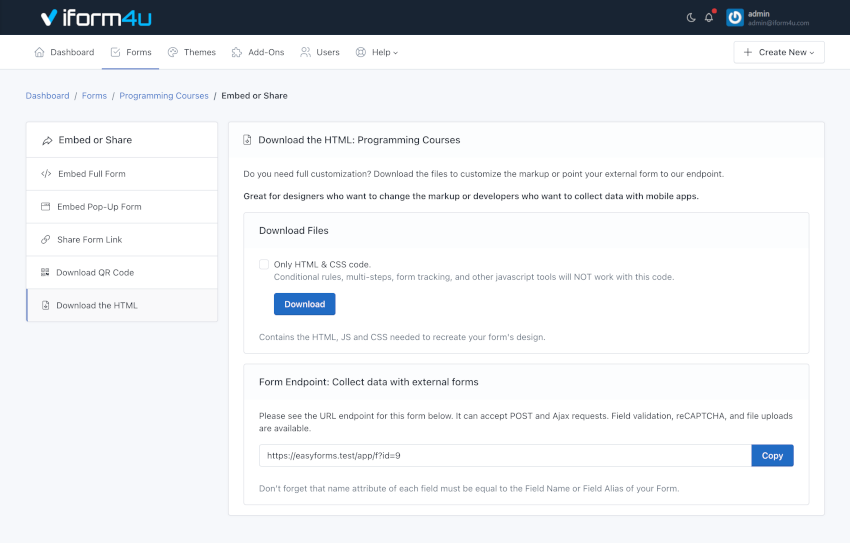Click the Themes palette icon
This screenshot has width=850, height=543.
pyautogui.click(x=173, y=52)
